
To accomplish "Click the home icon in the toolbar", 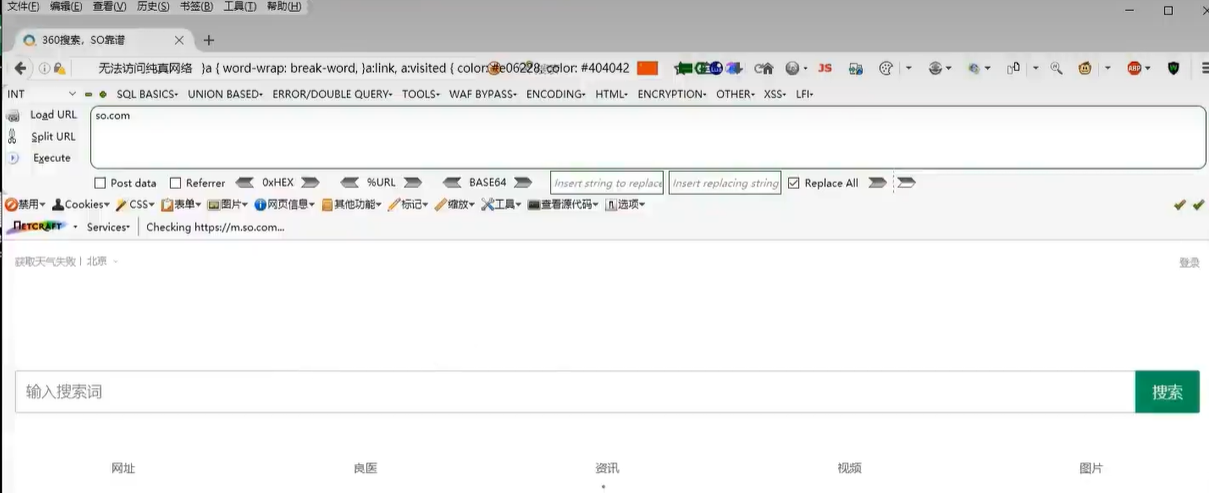I will coord(764,68).
